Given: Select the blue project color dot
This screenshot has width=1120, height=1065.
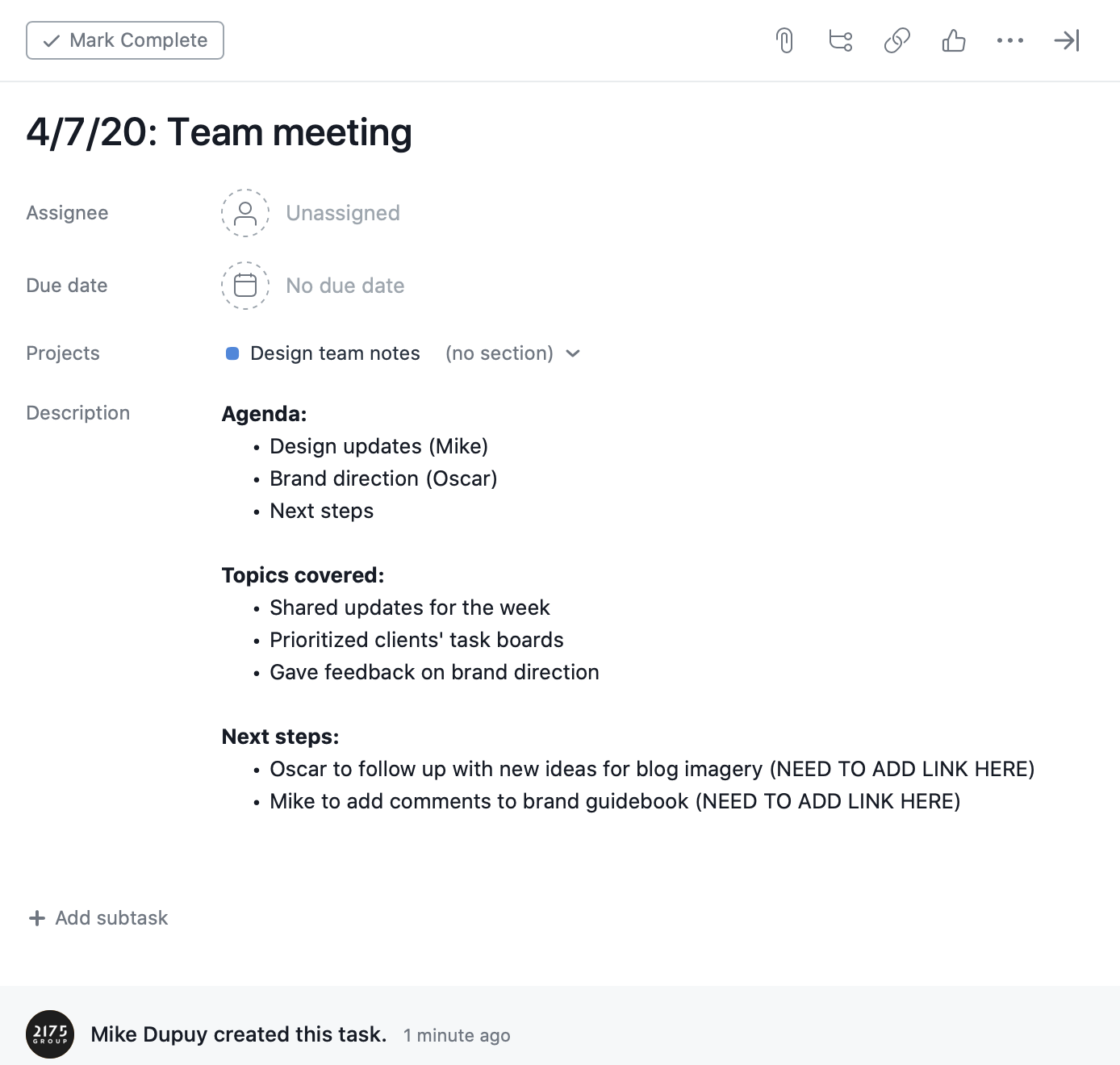Looking at the screenshot, I should (x=232, y=353).
